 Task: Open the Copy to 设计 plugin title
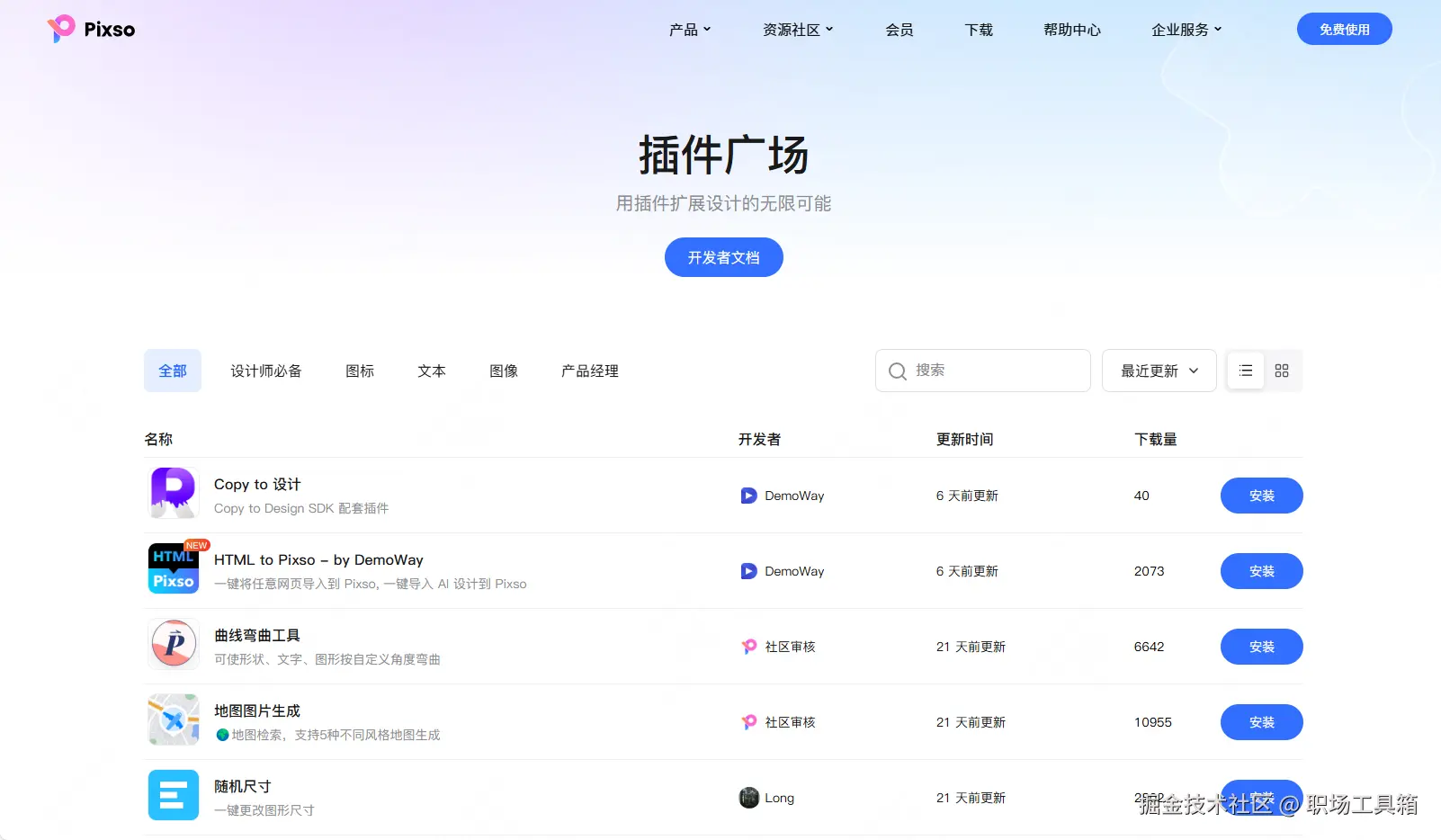click(257, 485)
